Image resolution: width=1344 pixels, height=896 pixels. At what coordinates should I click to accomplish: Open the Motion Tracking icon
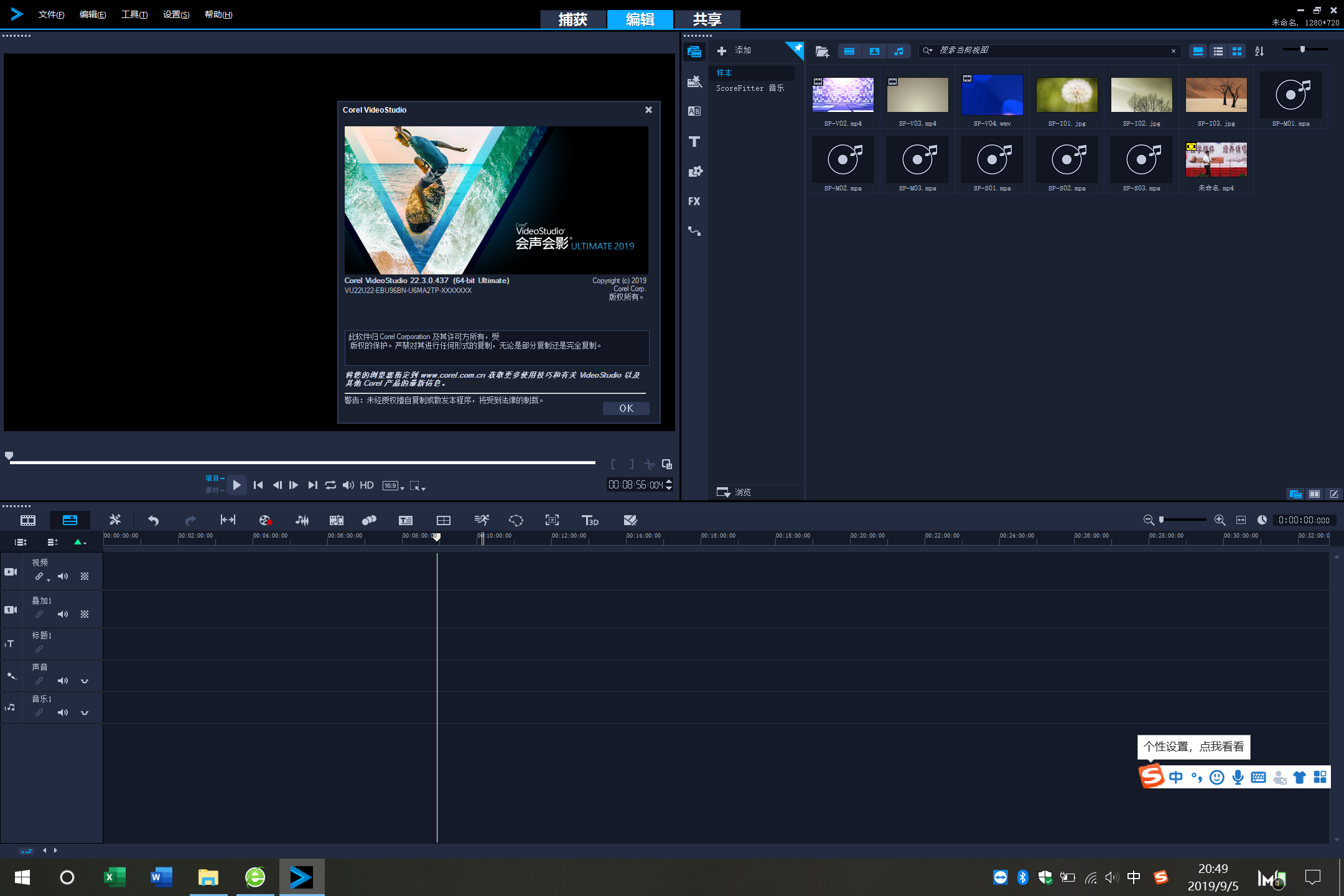point(370,520)
